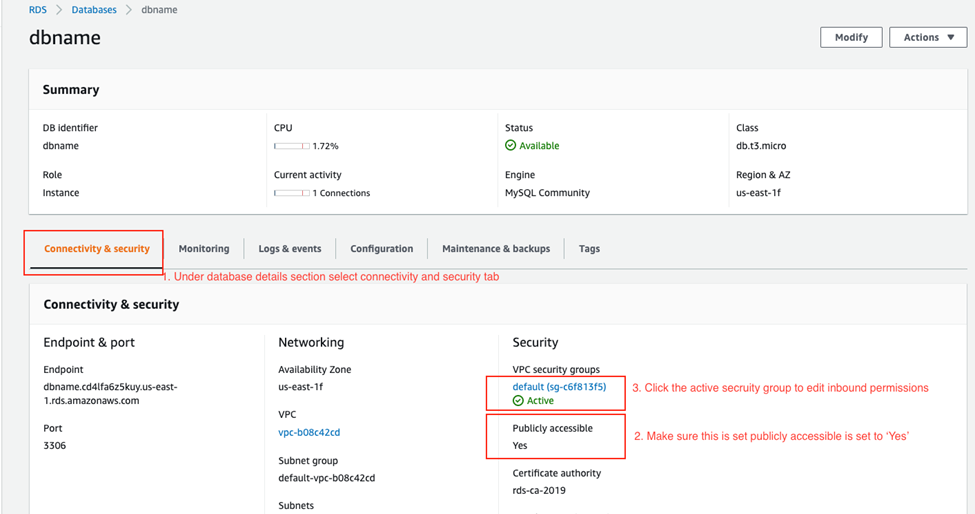Switch to the Tags tab
Screen dimensions: 975x514
click(x=589, y=249)
